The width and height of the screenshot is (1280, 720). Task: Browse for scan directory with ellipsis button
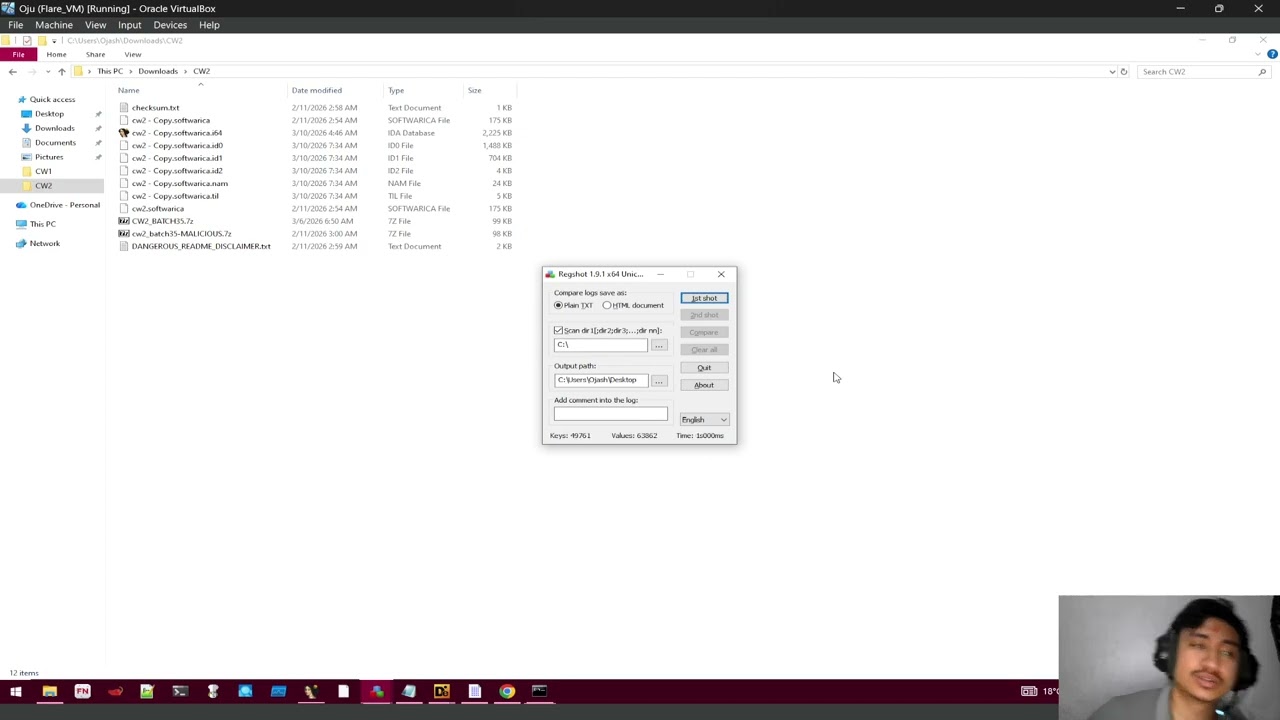[658, 345]
